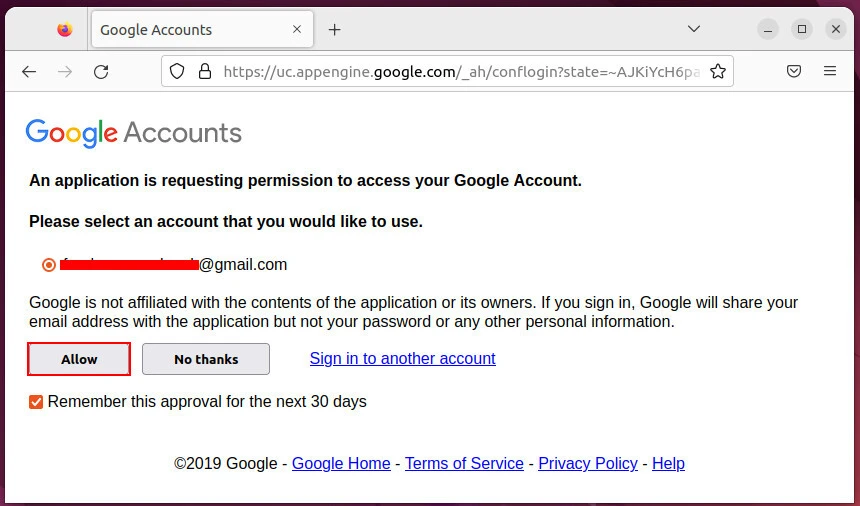
Task: Click the shield tracking protection icon
Action: (177, 71)
